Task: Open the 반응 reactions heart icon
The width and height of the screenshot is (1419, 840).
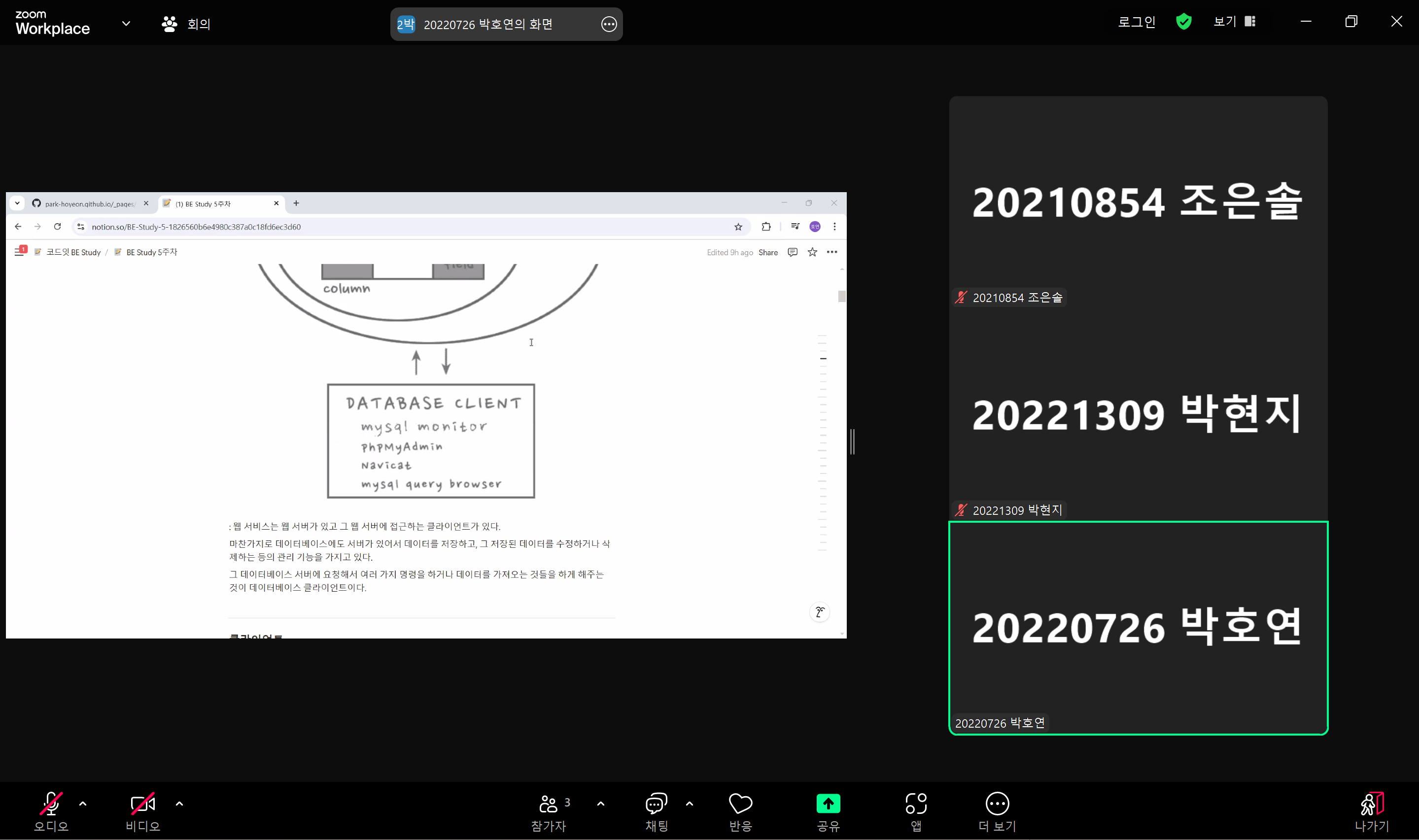Action: 740,810
